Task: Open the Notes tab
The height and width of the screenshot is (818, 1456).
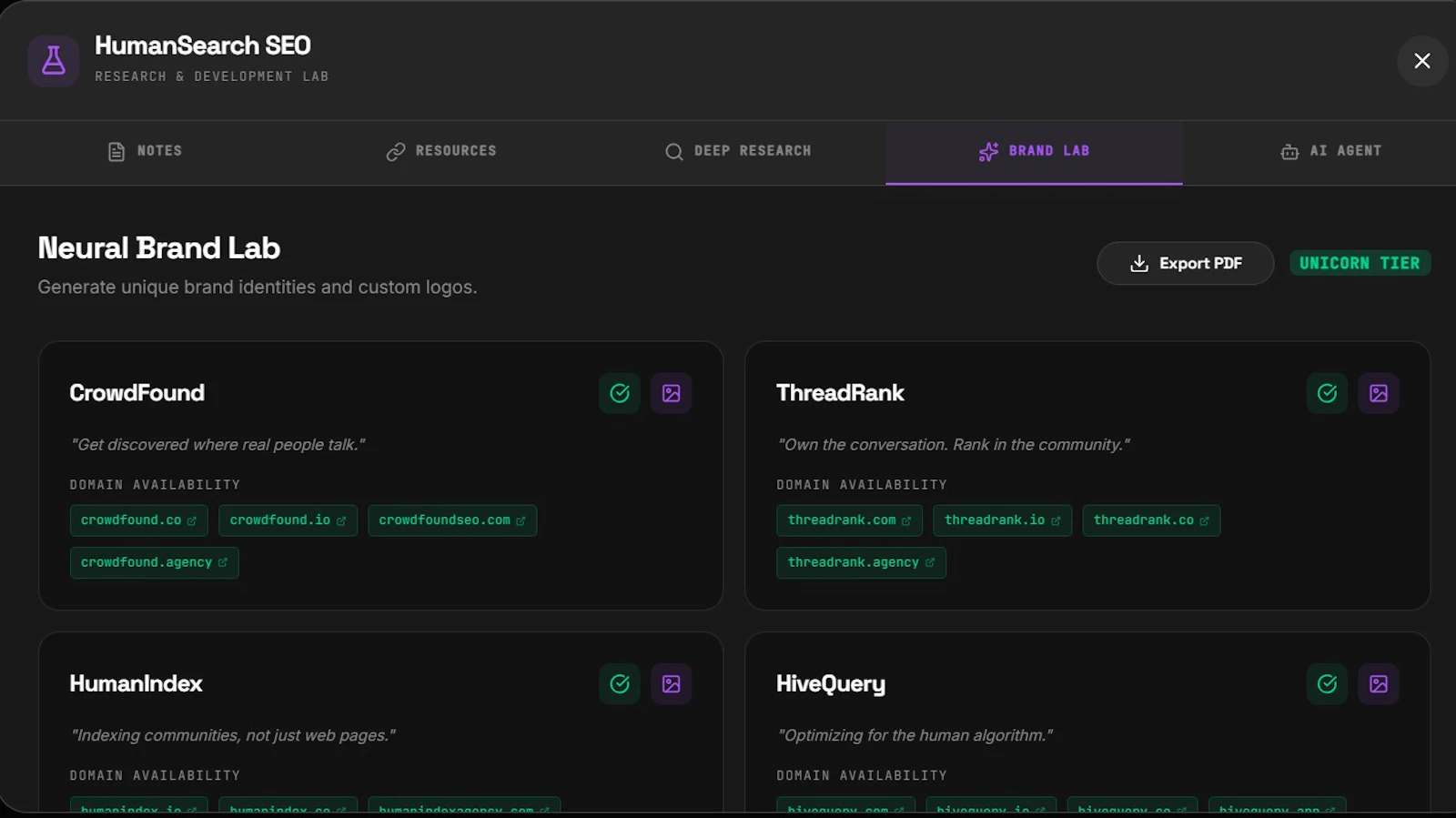Action: coord(146,151)
